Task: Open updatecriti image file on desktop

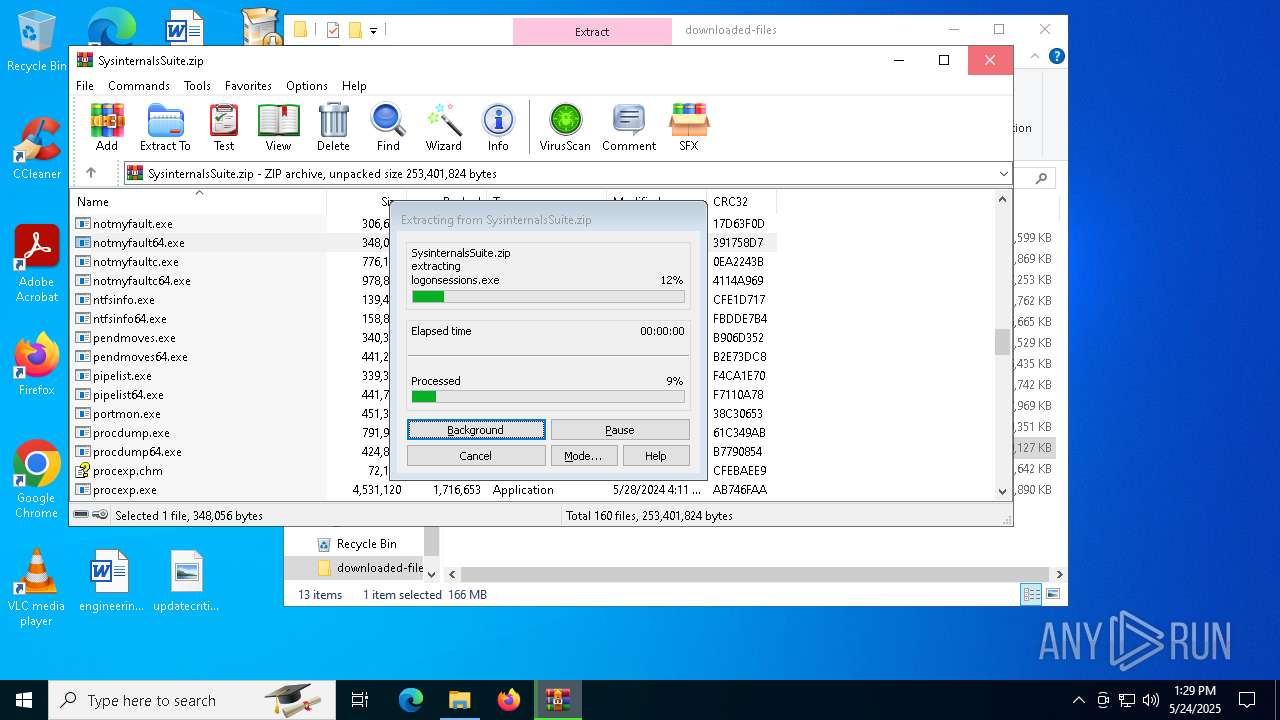Action: (x=186, y=580)
